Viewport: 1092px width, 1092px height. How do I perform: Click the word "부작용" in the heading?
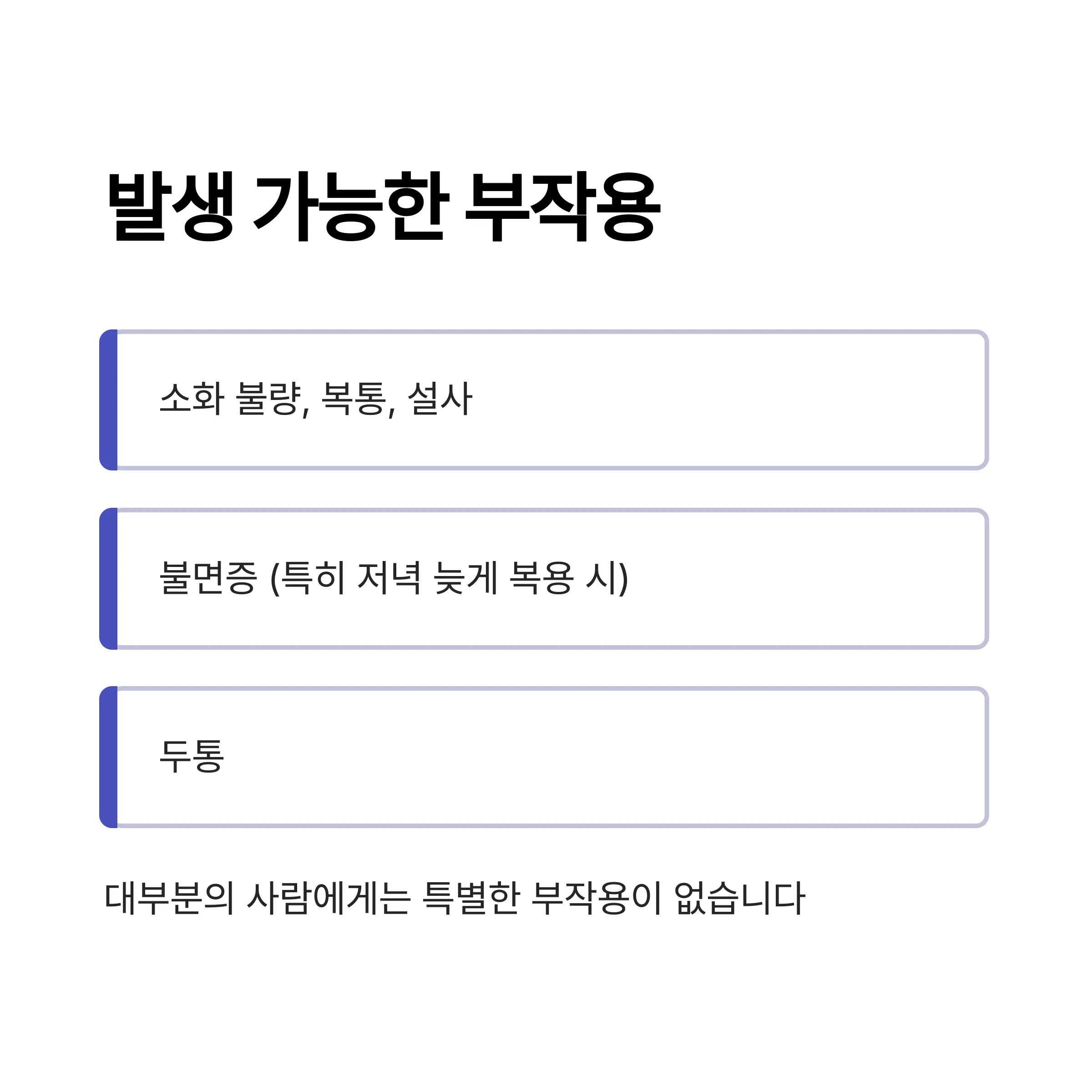click(562, 206)
